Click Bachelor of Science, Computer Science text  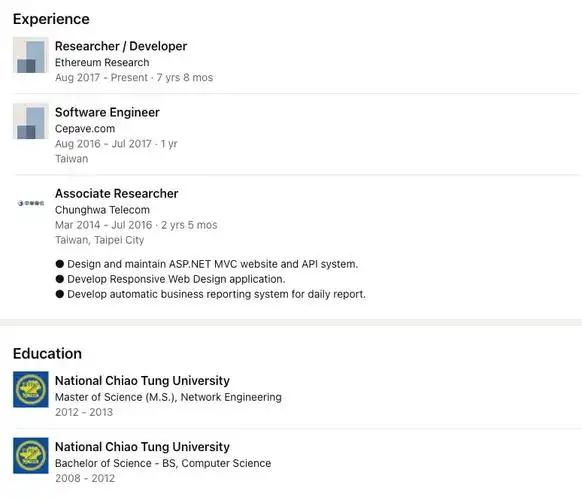click(x=163, y=463)
